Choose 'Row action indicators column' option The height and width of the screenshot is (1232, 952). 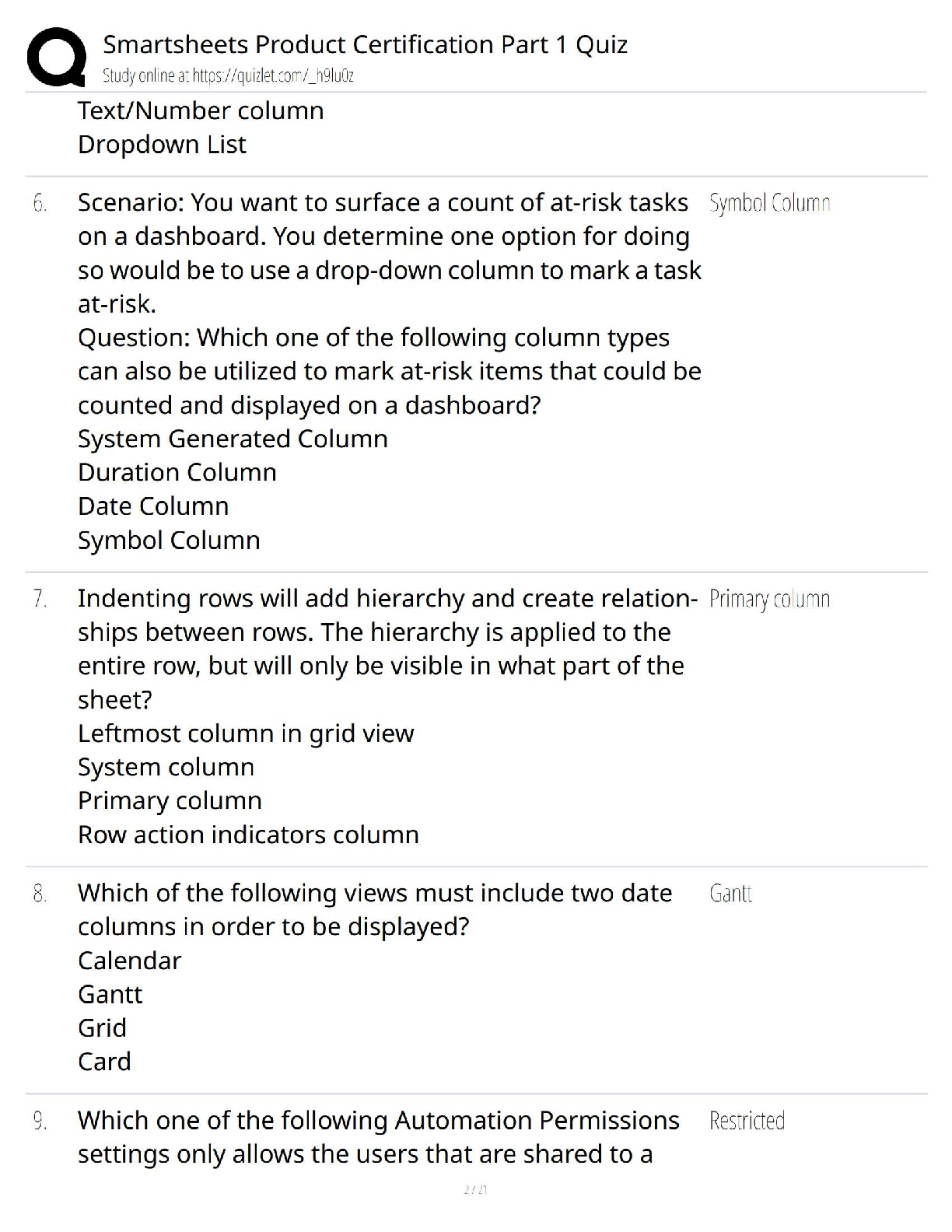click(x=248, y=835)
